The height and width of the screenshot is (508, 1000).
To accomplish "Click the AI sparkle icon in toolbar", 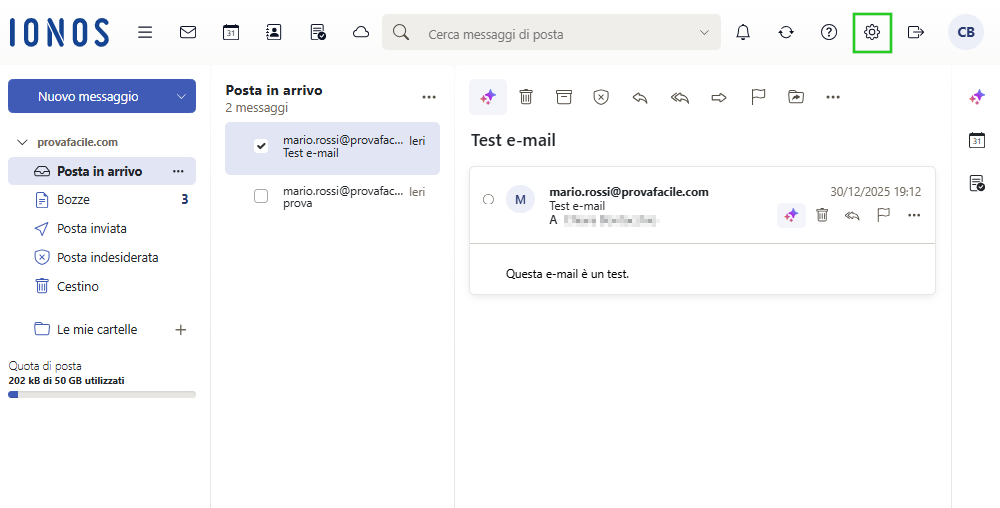I will [488, 97].
